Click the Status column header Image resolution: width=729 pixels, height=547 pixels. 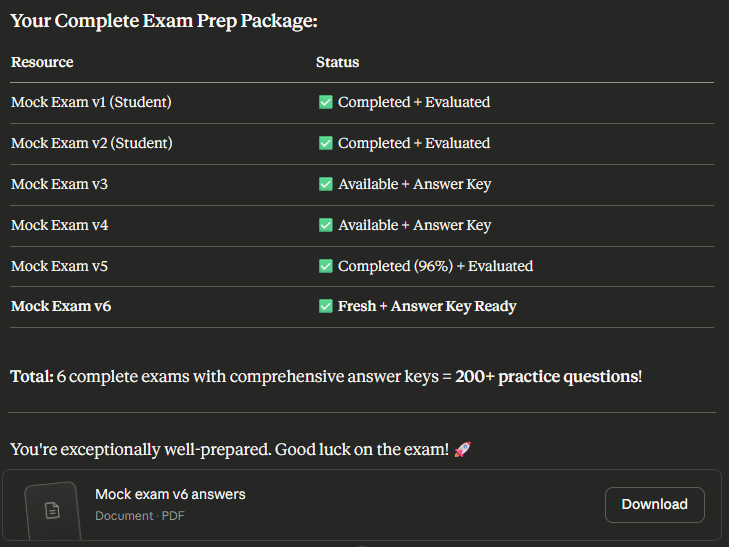337,62
